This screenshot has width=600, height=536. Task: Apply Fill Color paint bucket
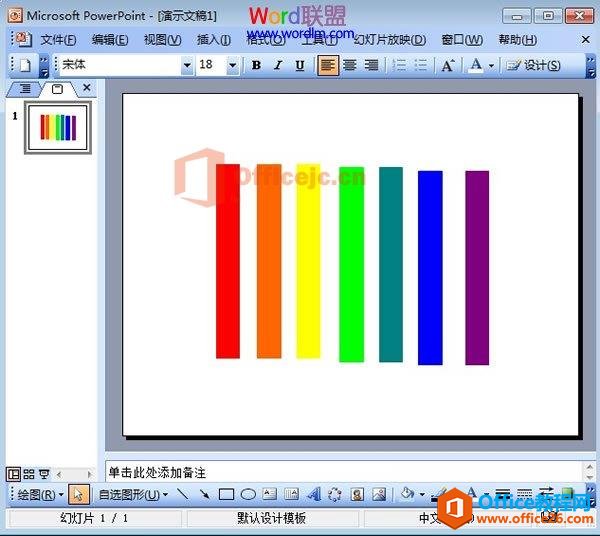[407, 494]
